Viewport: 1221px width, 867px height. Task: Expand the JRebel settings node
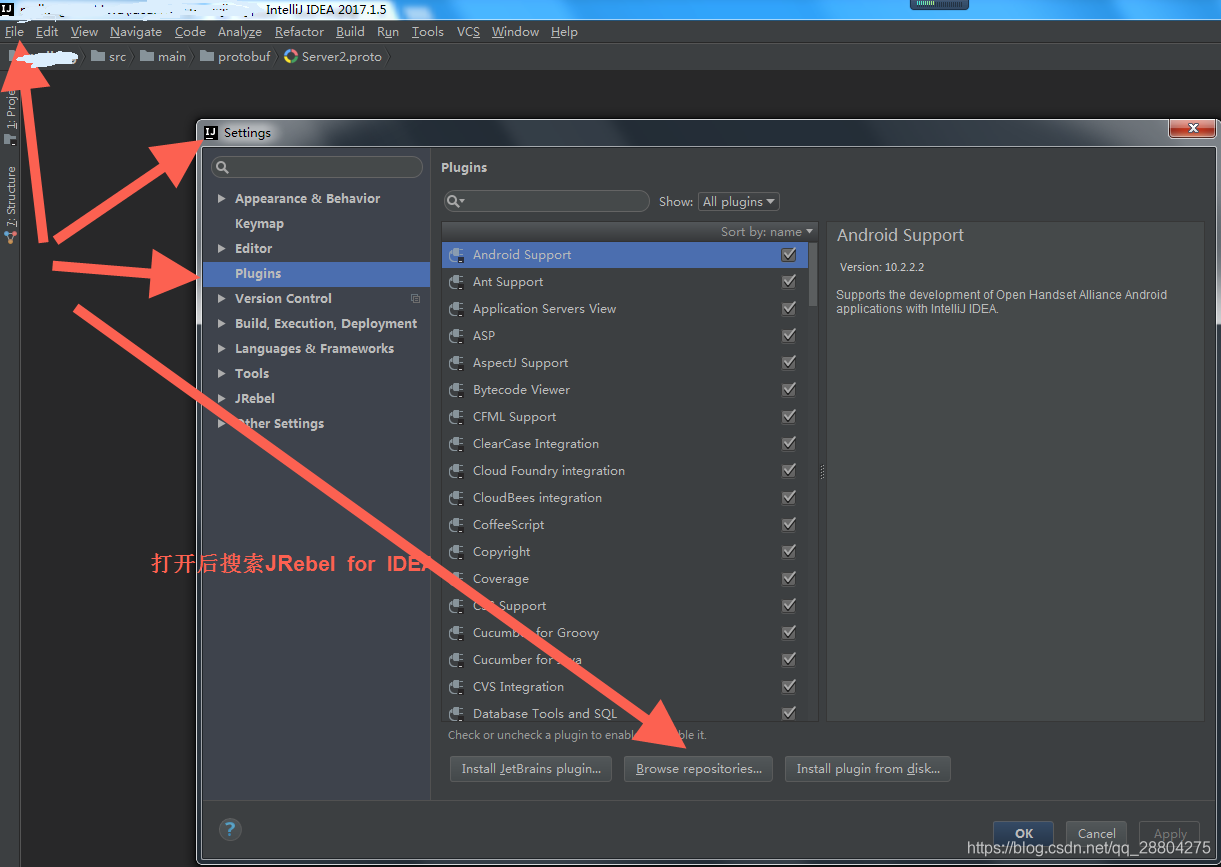coord(221,399)
